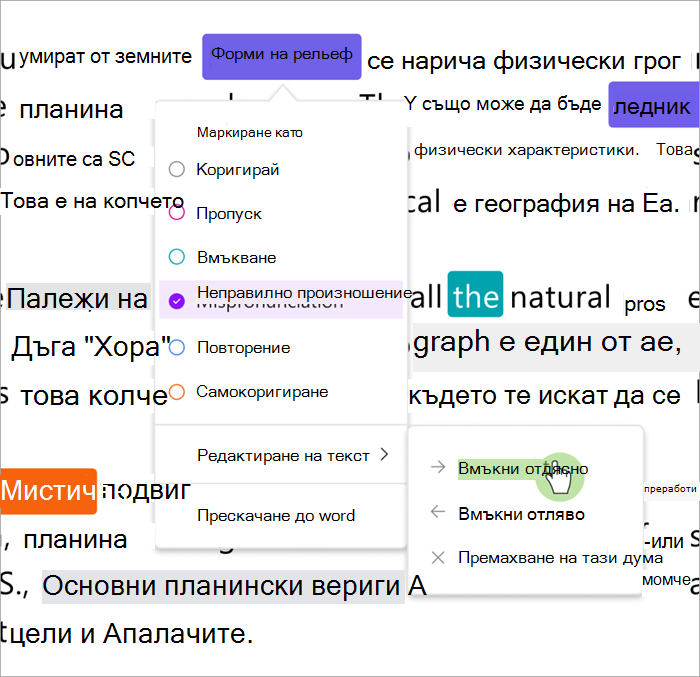Click the word Палежи in the passage
This screenshot has height=677, width=700.
59,298
